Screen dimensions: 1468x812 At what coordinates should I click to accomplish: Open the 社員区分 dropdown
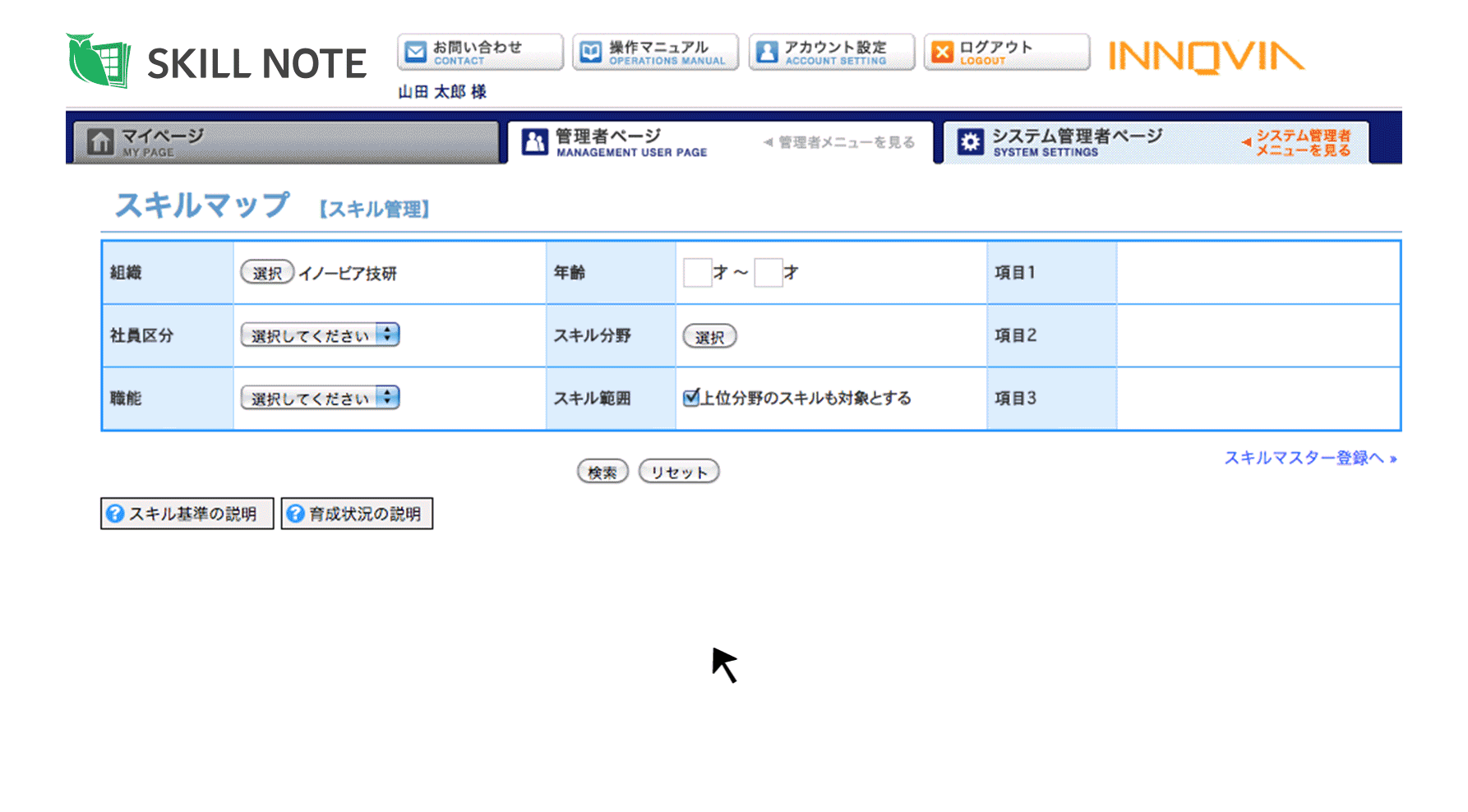point(319,334)
